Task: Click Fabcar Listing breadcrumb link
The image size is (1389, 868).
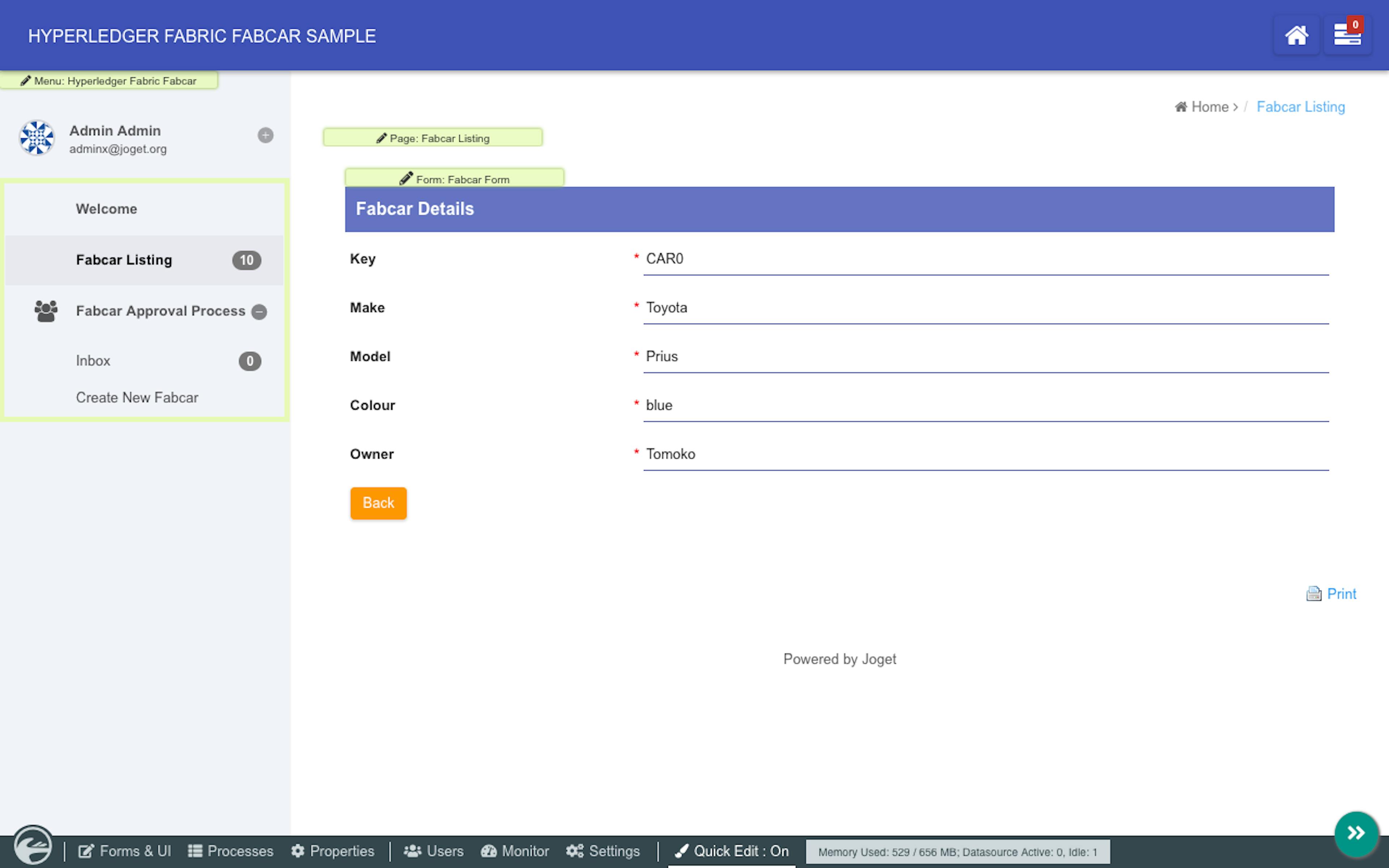Action: tap(1300, 107)
